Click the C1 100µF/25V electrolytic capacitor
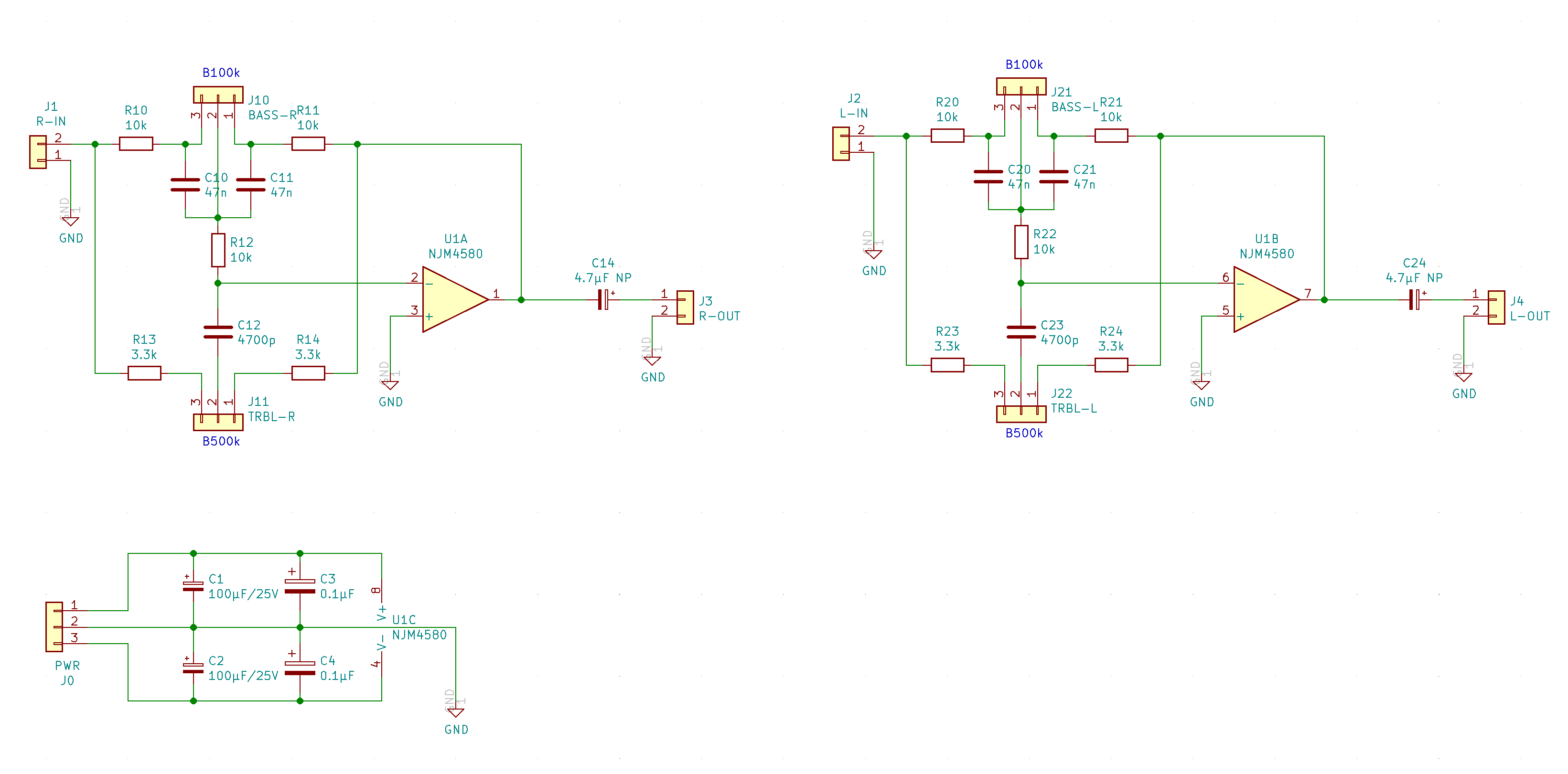The image size is (1568, 774). pos(193,585)
